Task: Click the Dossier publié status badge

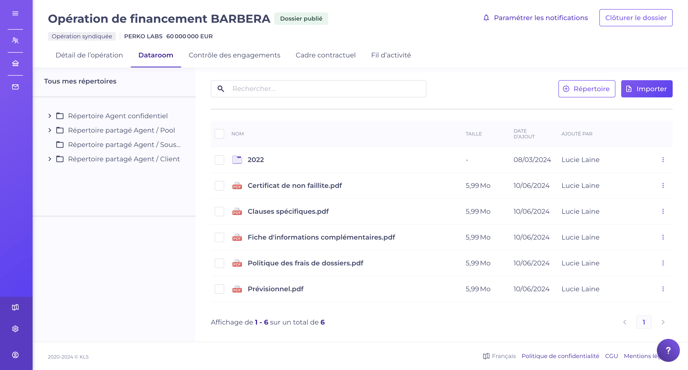Action: pyautogui.click(x=301, y=19)
